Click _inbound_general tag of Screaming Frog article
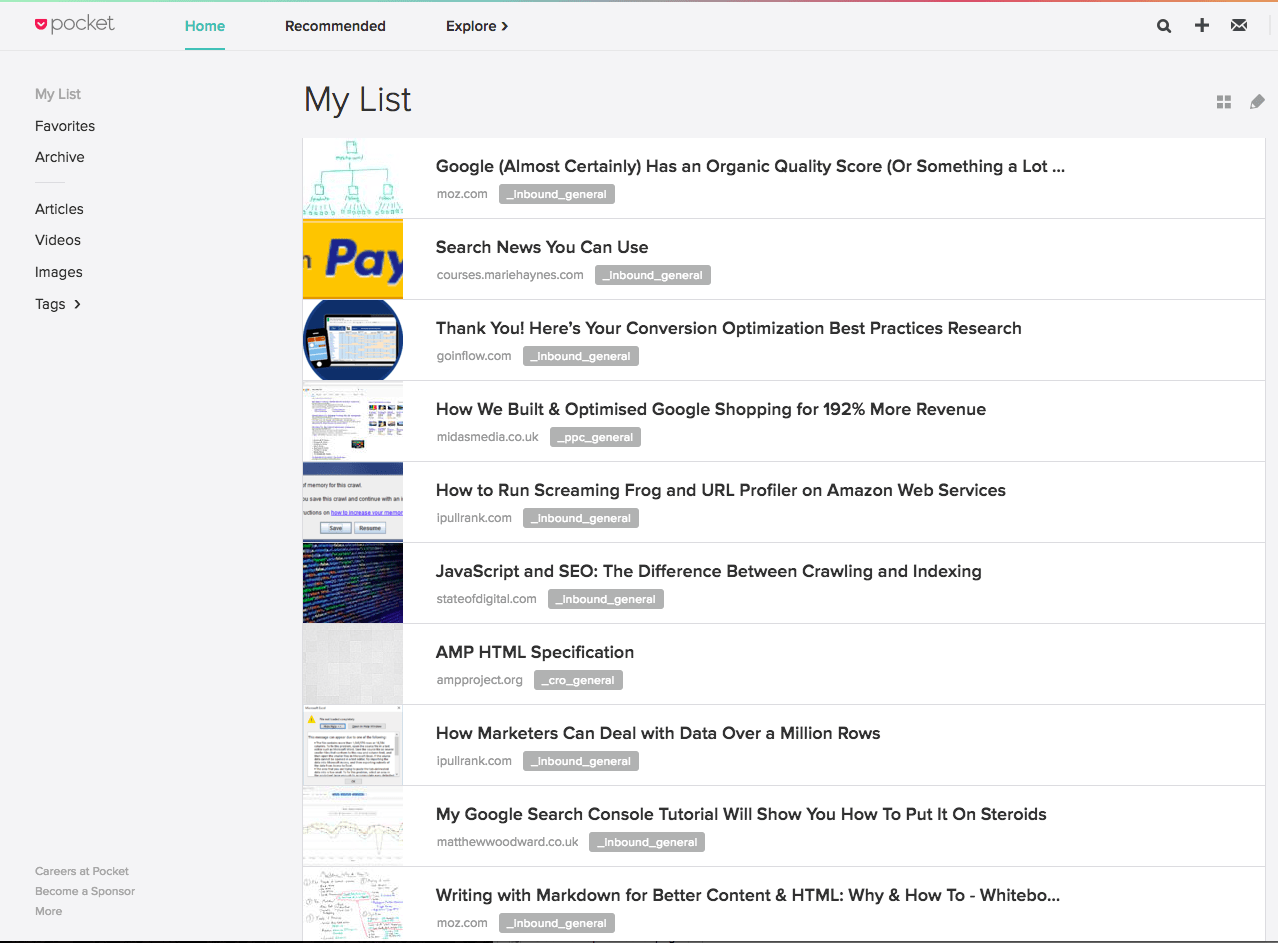1278x943 pixels. pos(581,518)
